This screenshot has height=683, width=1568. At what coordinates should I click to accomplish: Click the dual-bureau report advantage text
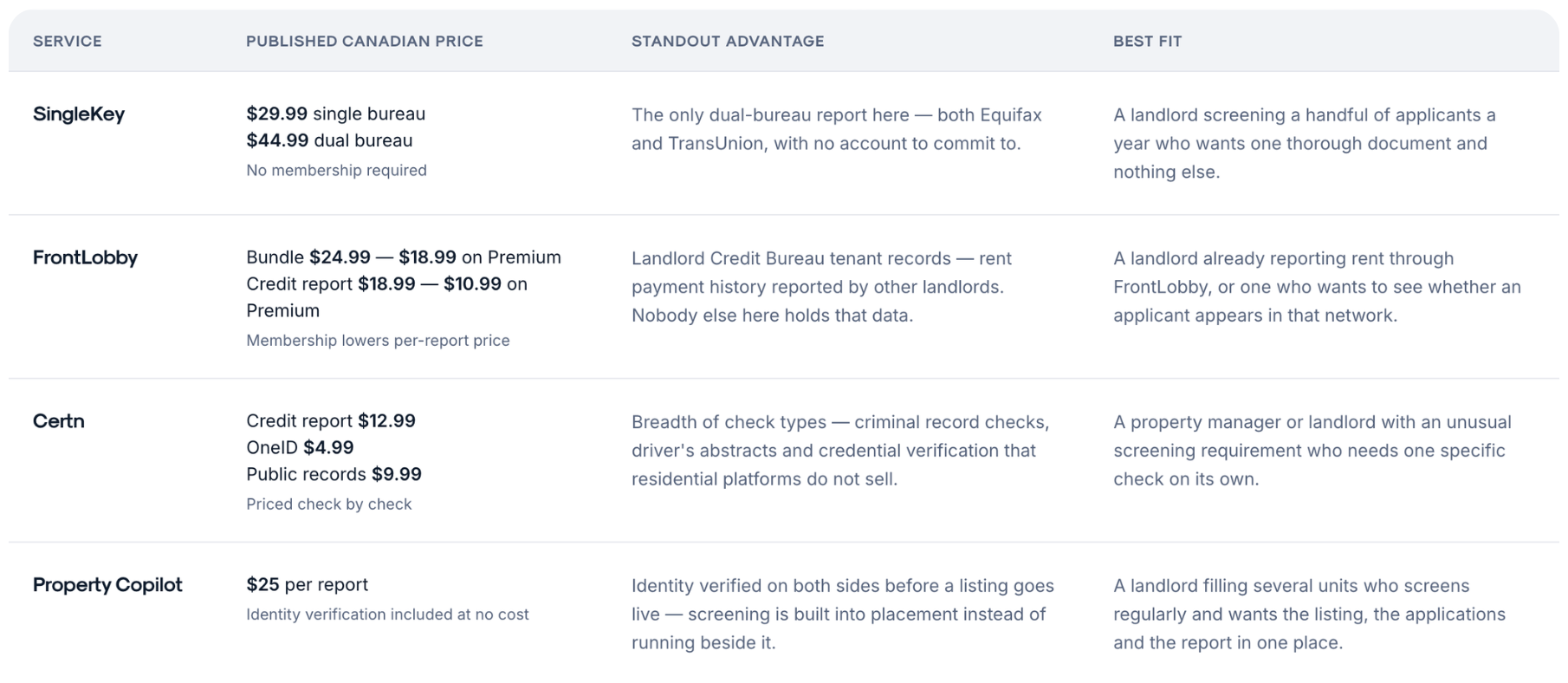(x=837, y=129)
